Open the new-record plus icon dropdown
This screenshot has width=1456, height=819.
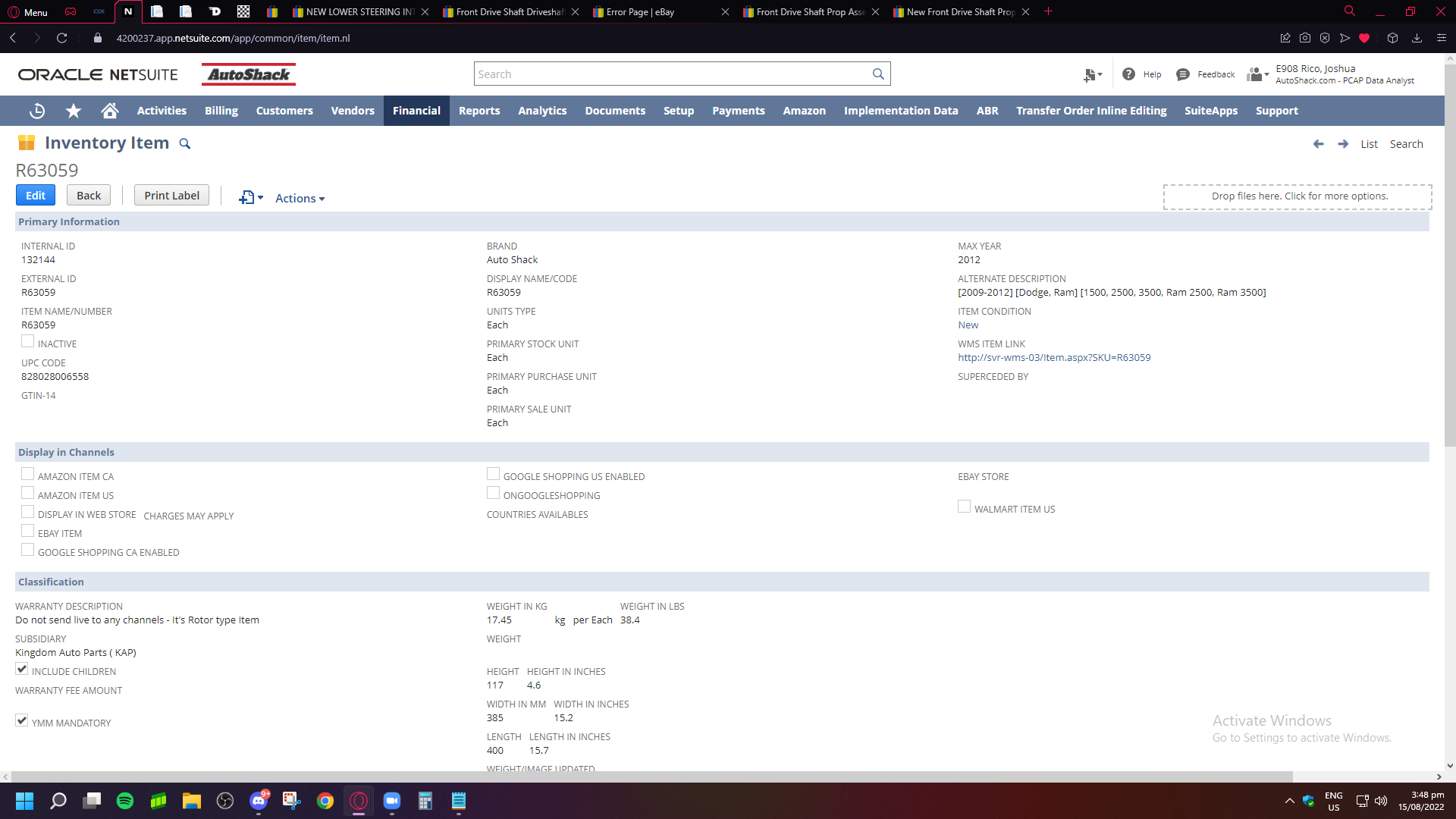251,198
